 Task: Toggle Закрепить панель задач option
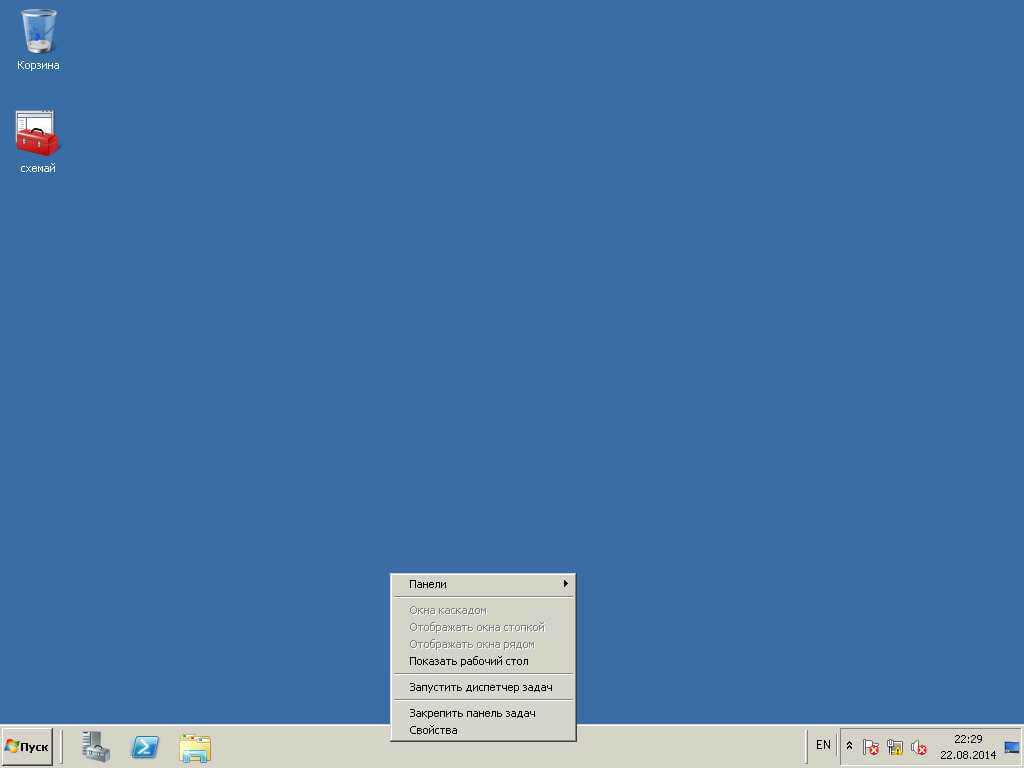click(472, 713)
